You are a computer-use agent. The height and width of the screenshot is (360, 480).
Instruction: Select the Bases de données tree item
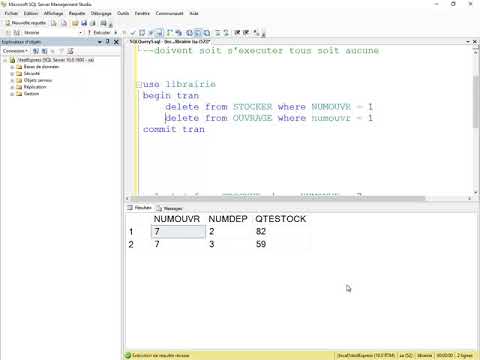(x=41, y=67)
